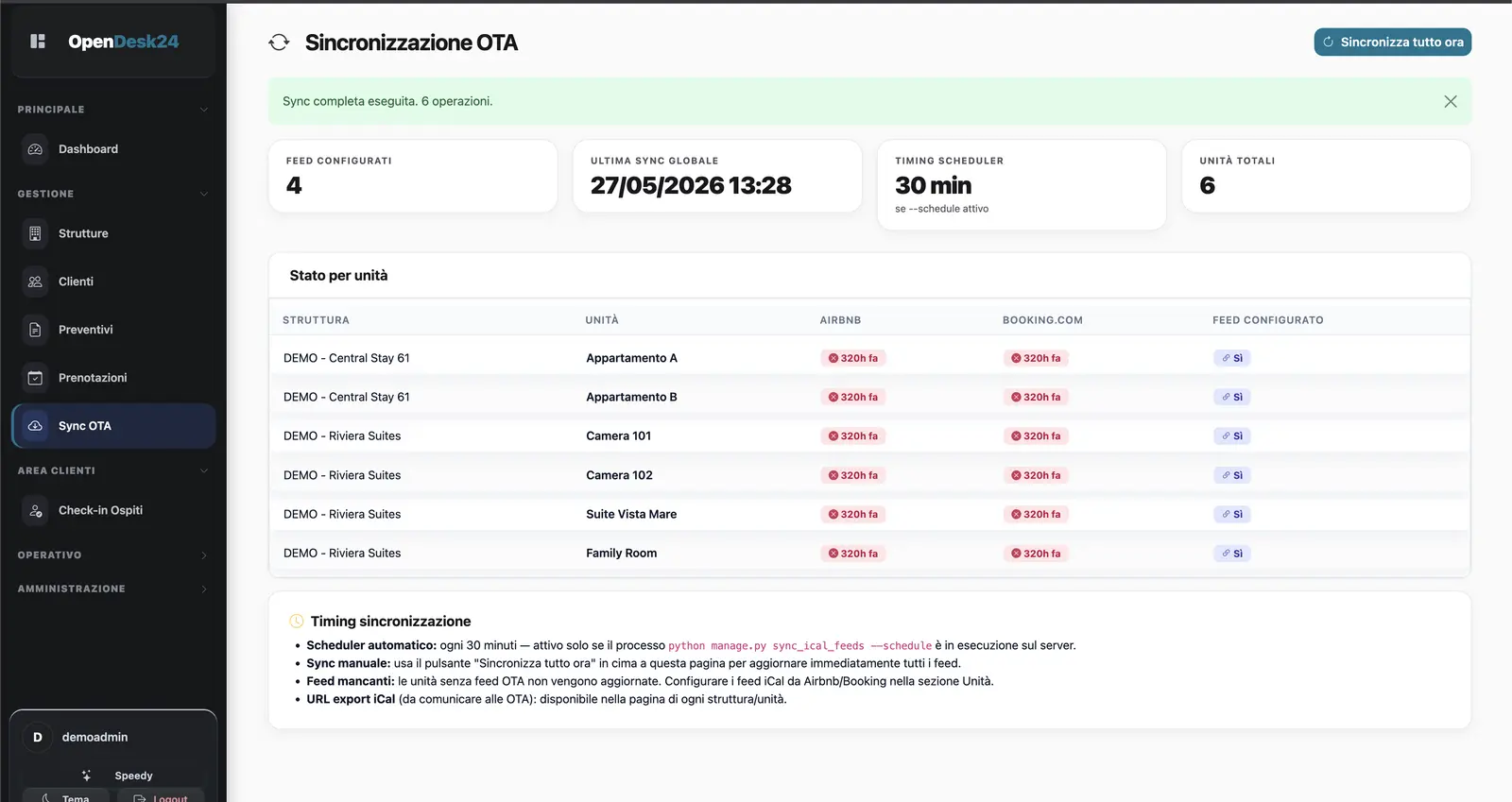1512x802 pixels.
Task: Click the Unità totali card
Action: (1326, 177)
